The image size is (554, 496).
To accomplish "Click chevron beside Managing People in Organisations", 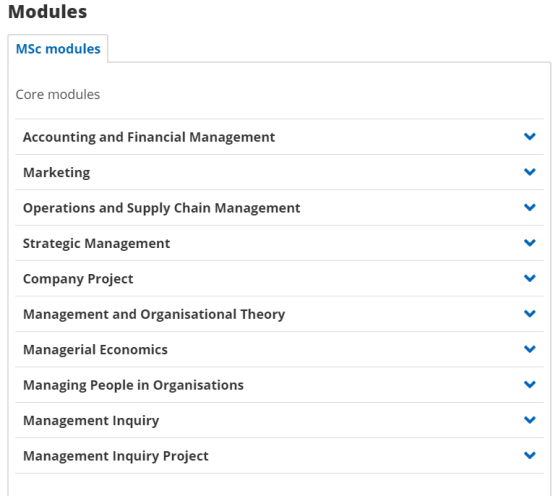I will (x=530, y=384).
